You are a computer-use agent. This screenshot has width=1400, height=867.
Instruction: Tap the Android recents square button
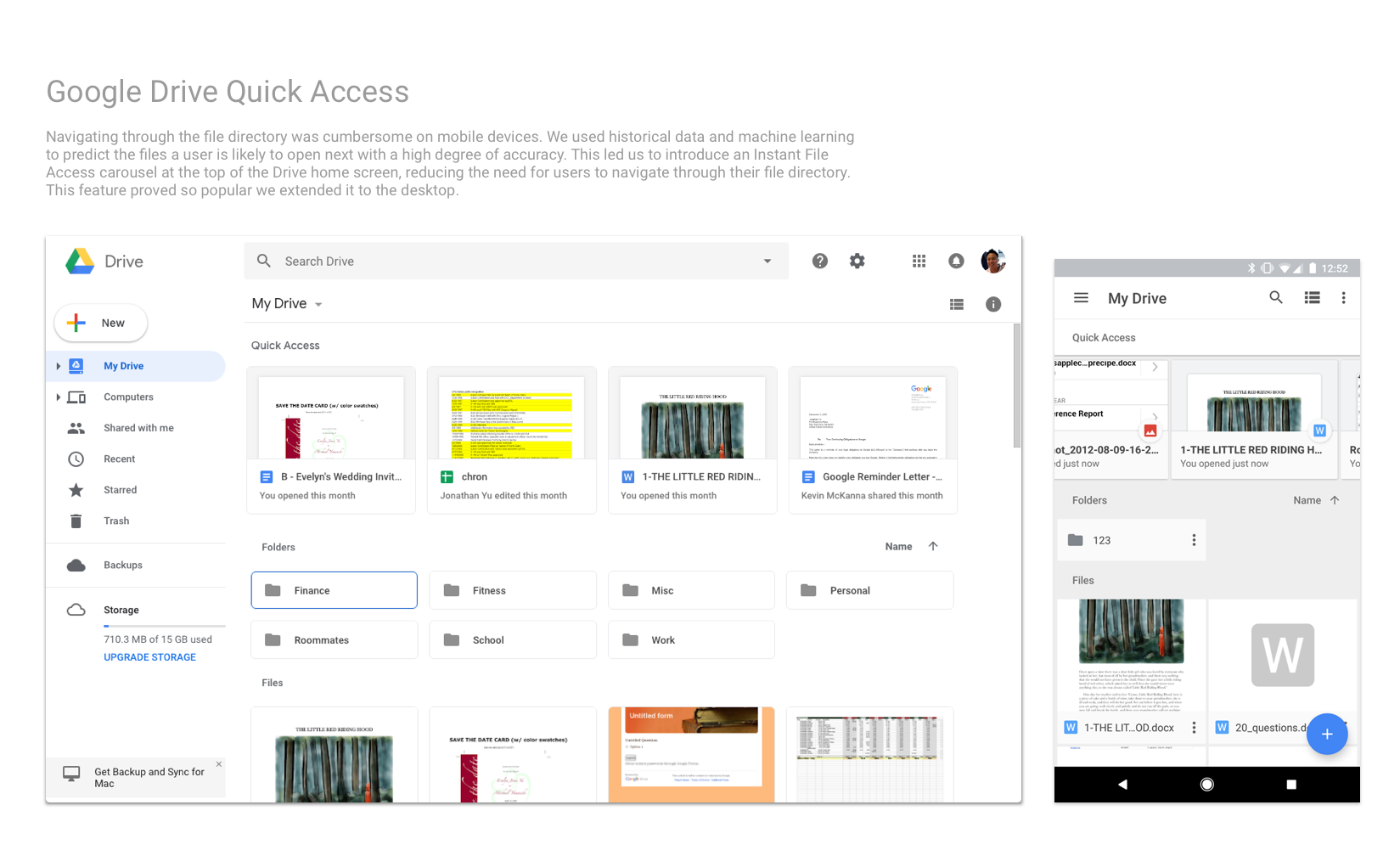[x=1291, y=785]
